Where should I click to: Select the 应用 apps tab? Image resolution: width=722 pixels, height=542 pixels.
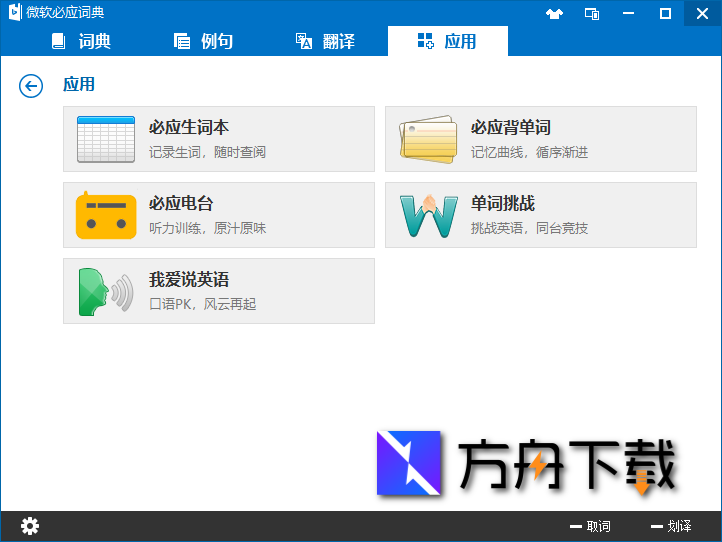click(448, 41)
